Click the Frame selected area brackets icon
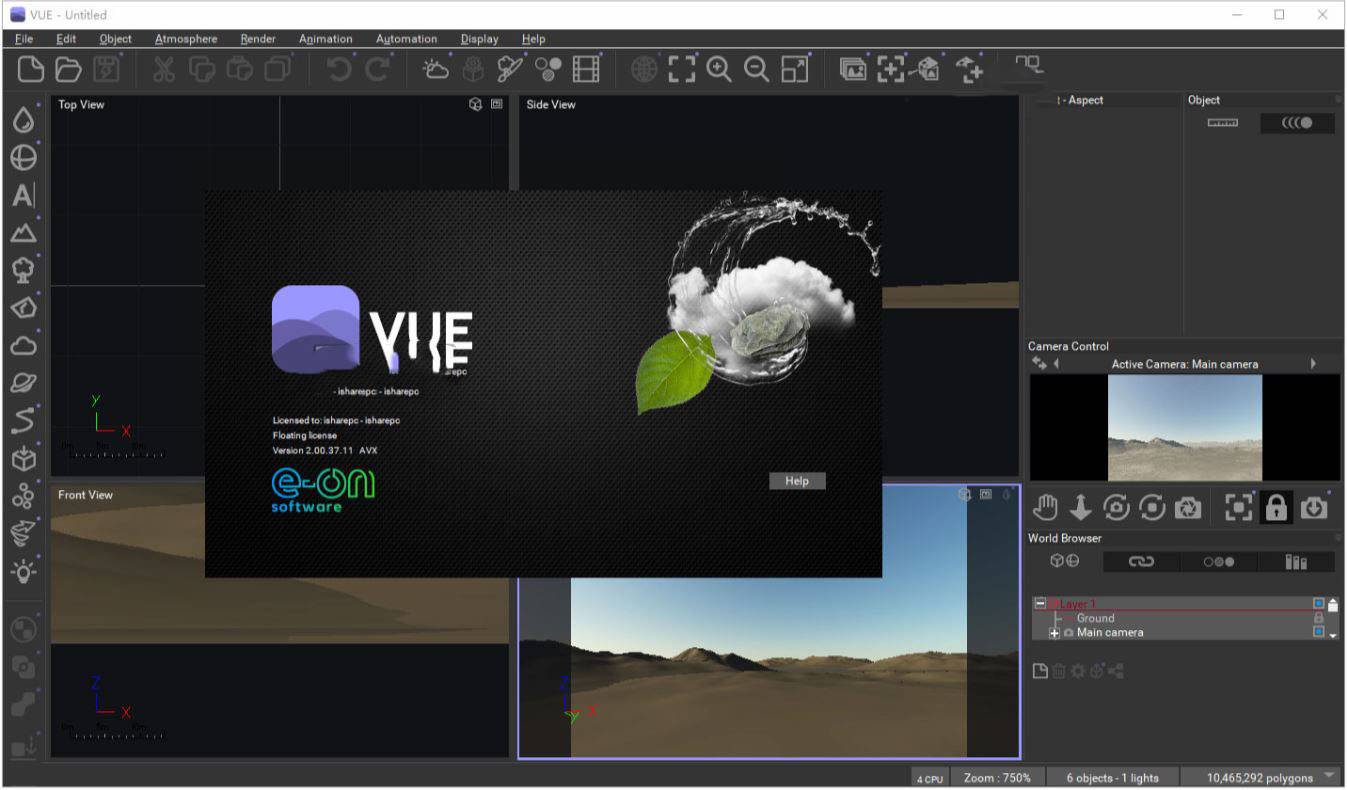 (682, 69)
